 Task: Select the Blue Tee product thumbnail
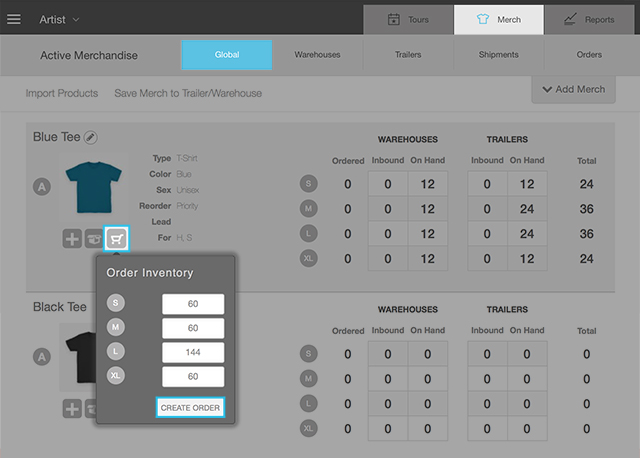click(x=92, y=187)
